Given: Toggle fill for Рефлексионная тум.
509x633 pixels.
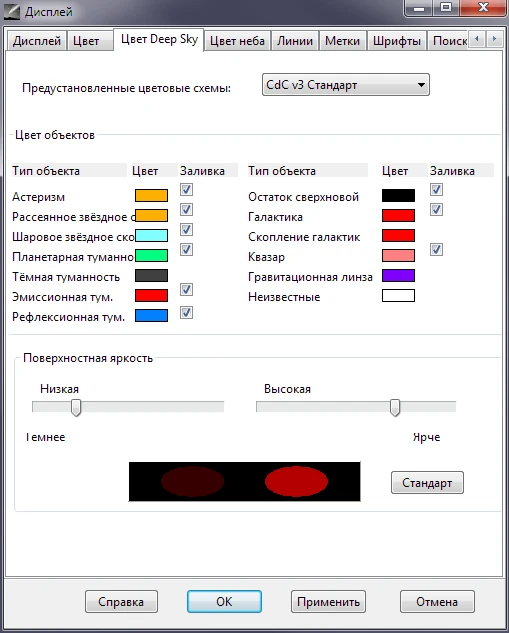Looking at the screenshot, I should (186, 312).
